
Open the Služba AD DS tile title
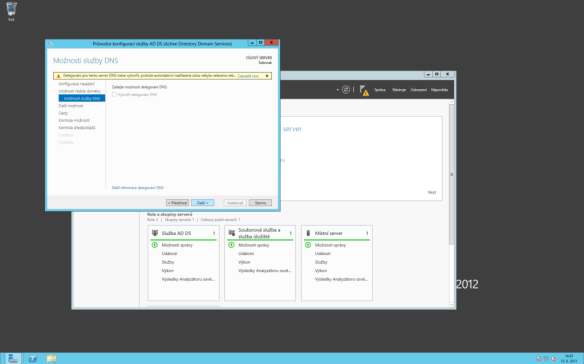pyautogui.click(x=176, y=233)
